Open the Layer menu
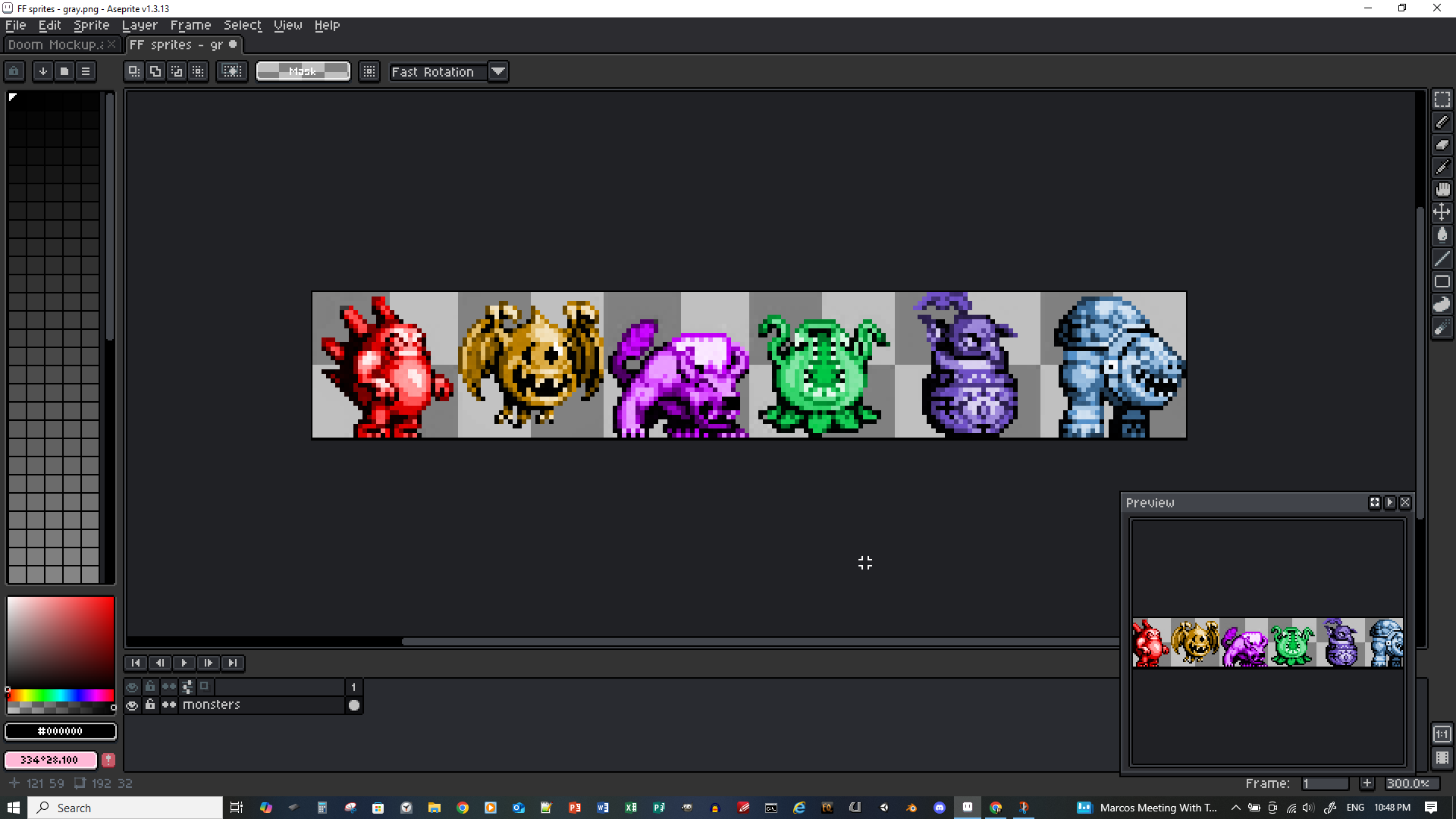This screenshot has height=819, width=1456. pyautogui.click(x=140, y=25)
